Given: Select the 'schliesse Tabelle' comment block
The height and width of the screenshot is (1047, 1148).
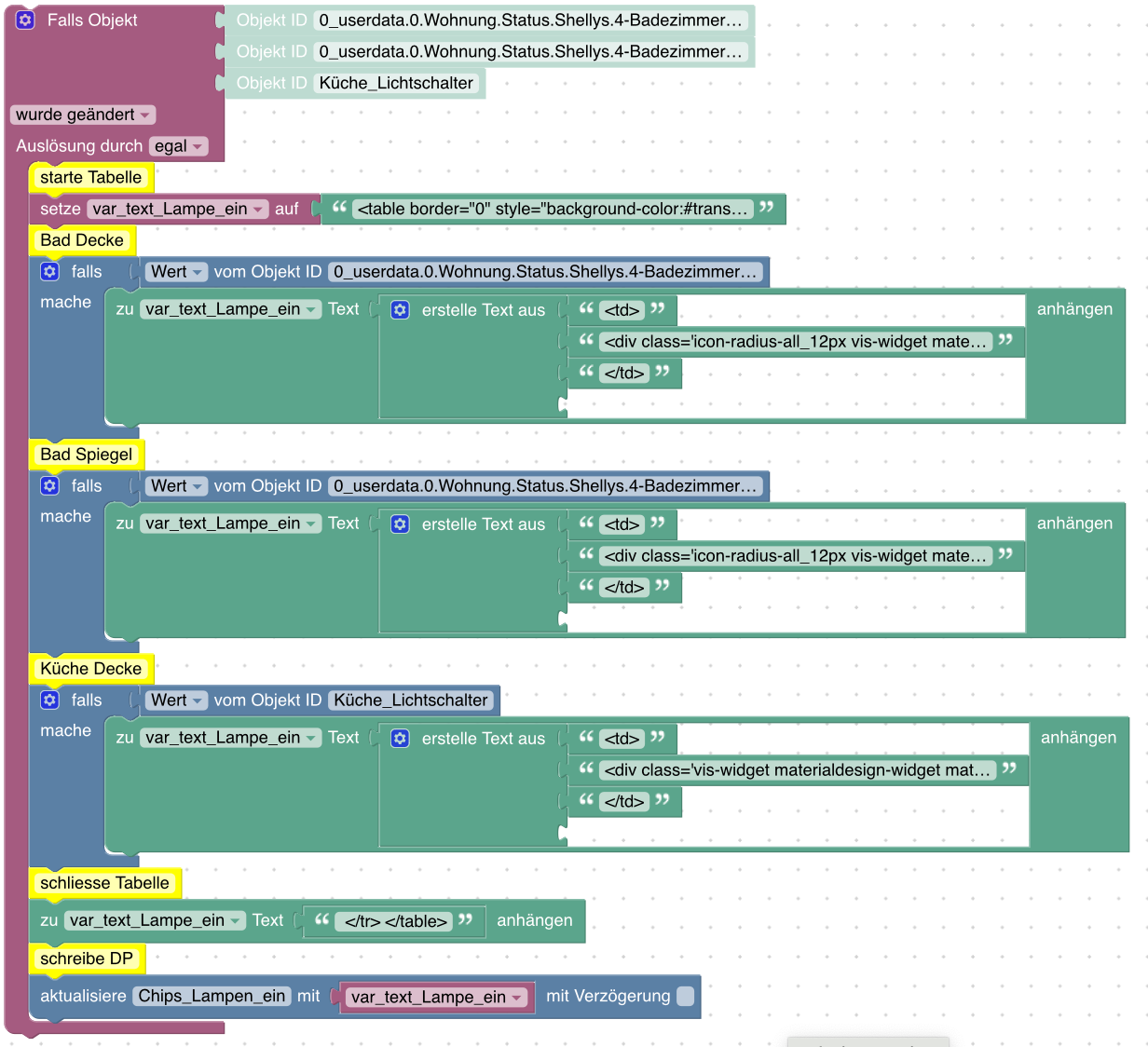Looking at the screenshot, I should click(x=104, y=882).
